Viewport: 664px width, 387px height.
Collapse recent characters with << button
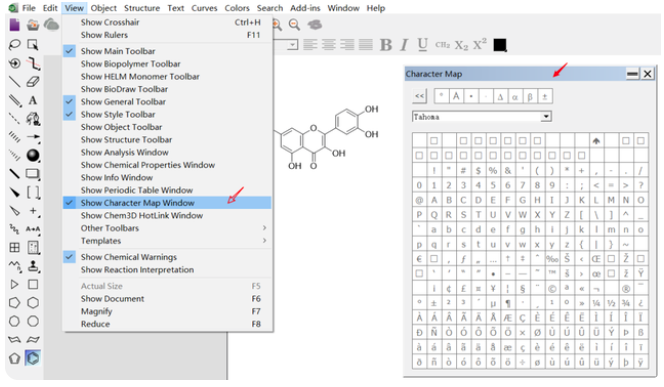pos(419,96)
